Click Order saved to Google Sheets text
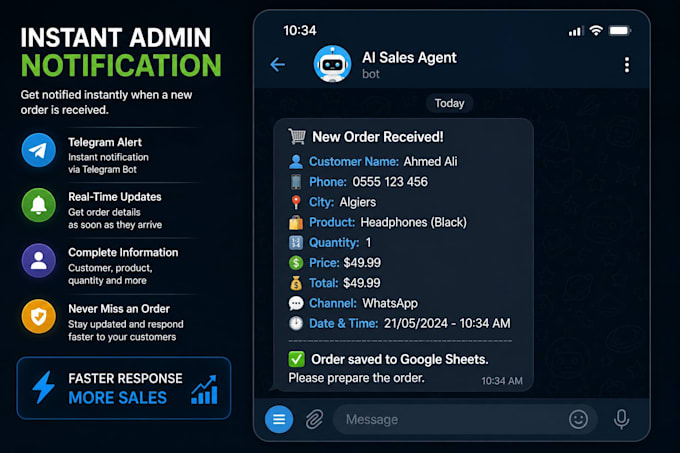 pos(400,359)
